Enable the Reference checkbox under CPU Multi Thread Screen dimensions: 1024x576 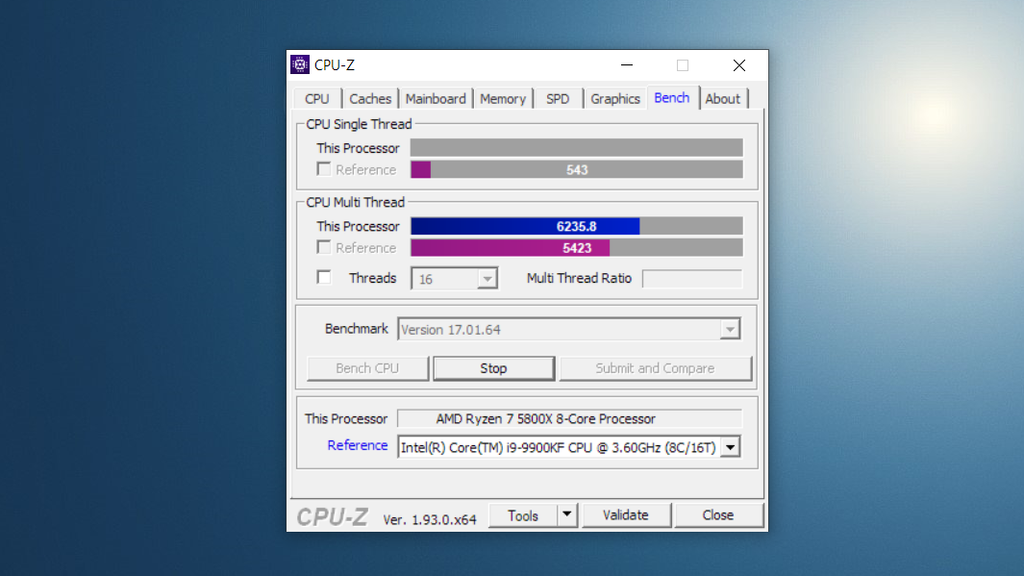tap(323, 247)
